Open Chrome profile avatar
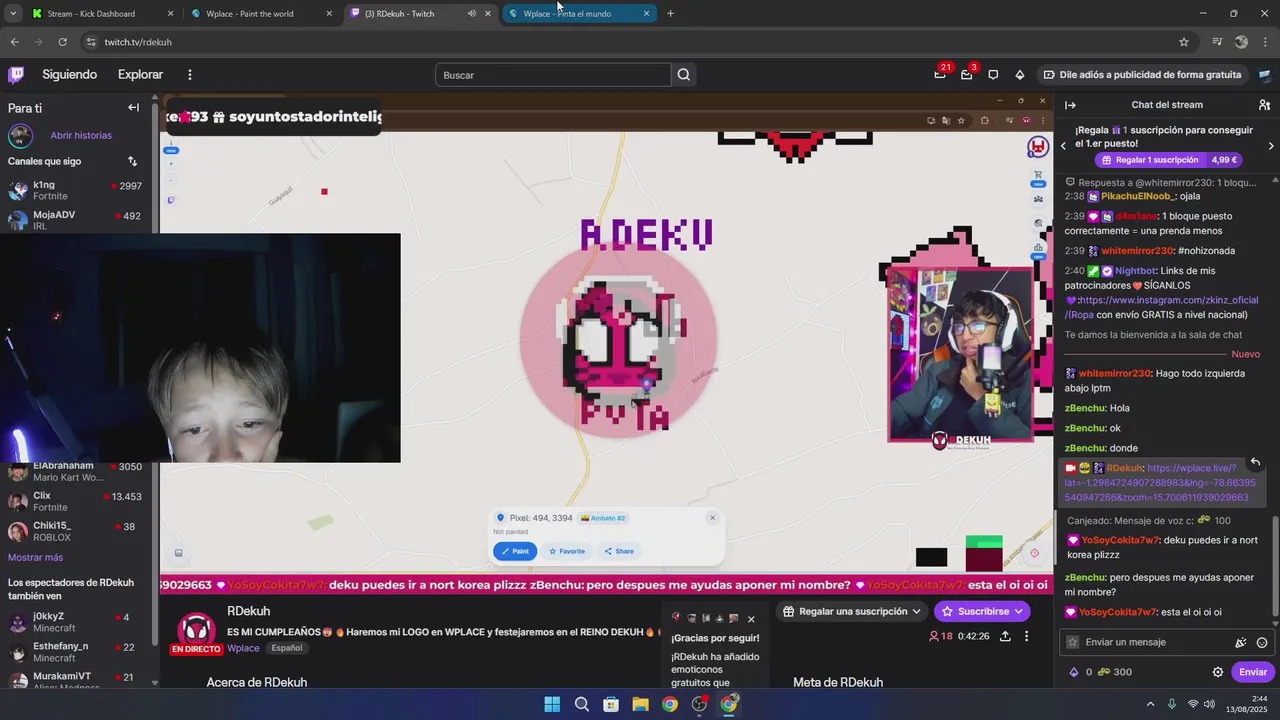This screenshot has width=1280, height=720. (1241, 42)
